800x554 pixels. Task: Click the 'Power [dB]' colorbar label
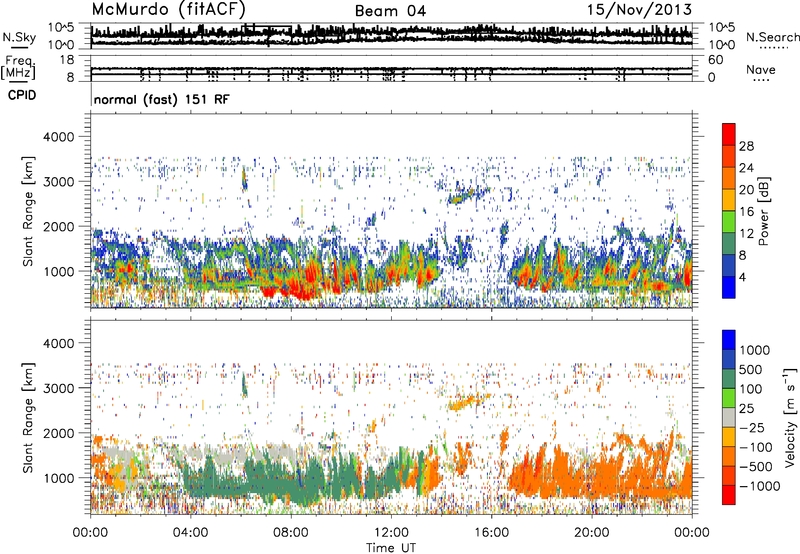pyautogui.click(x=763, y=211)
